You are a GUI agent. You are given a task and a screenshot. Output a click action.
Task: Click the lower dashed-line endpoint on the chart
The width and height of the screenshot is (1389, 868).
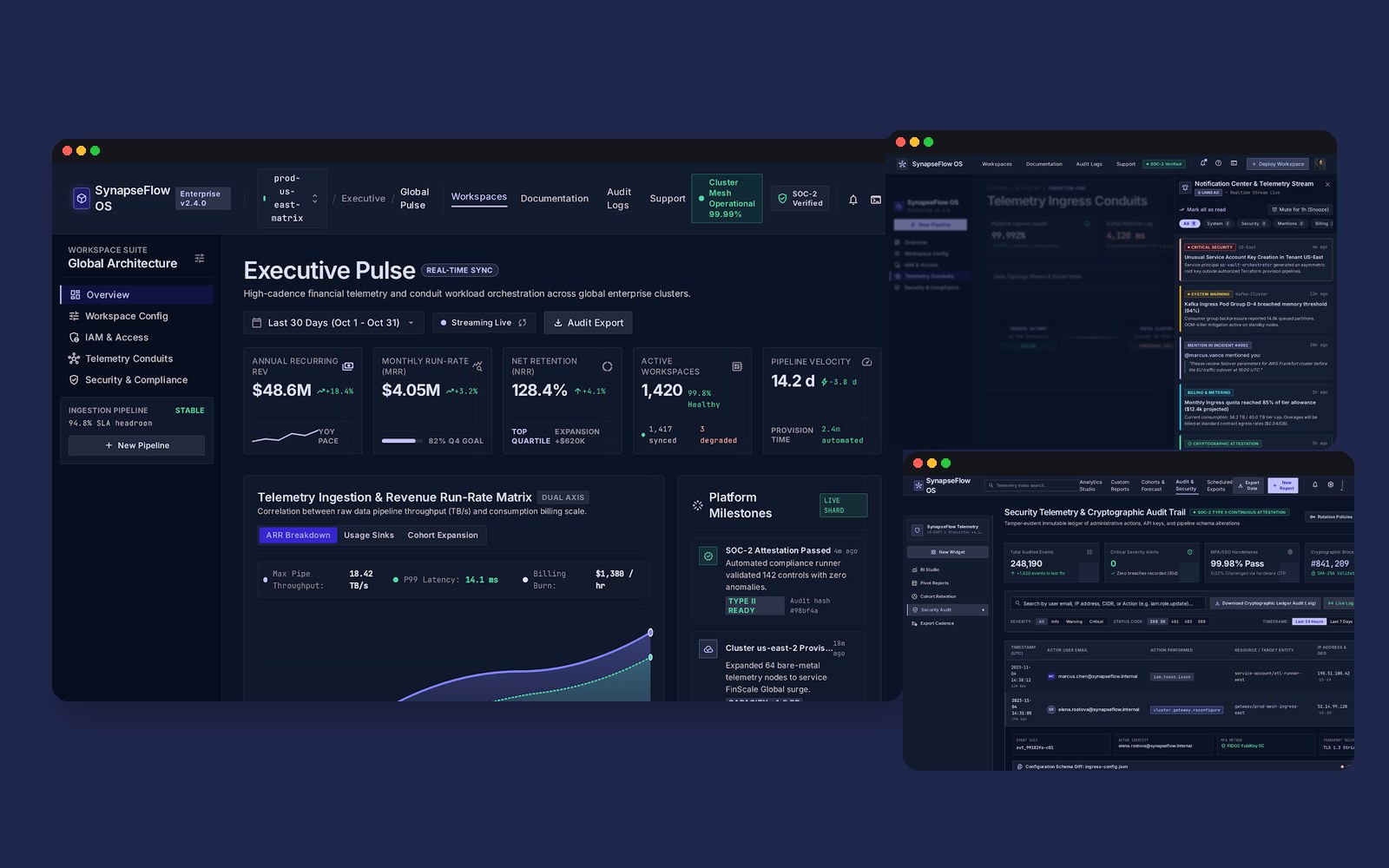point(650,657)
